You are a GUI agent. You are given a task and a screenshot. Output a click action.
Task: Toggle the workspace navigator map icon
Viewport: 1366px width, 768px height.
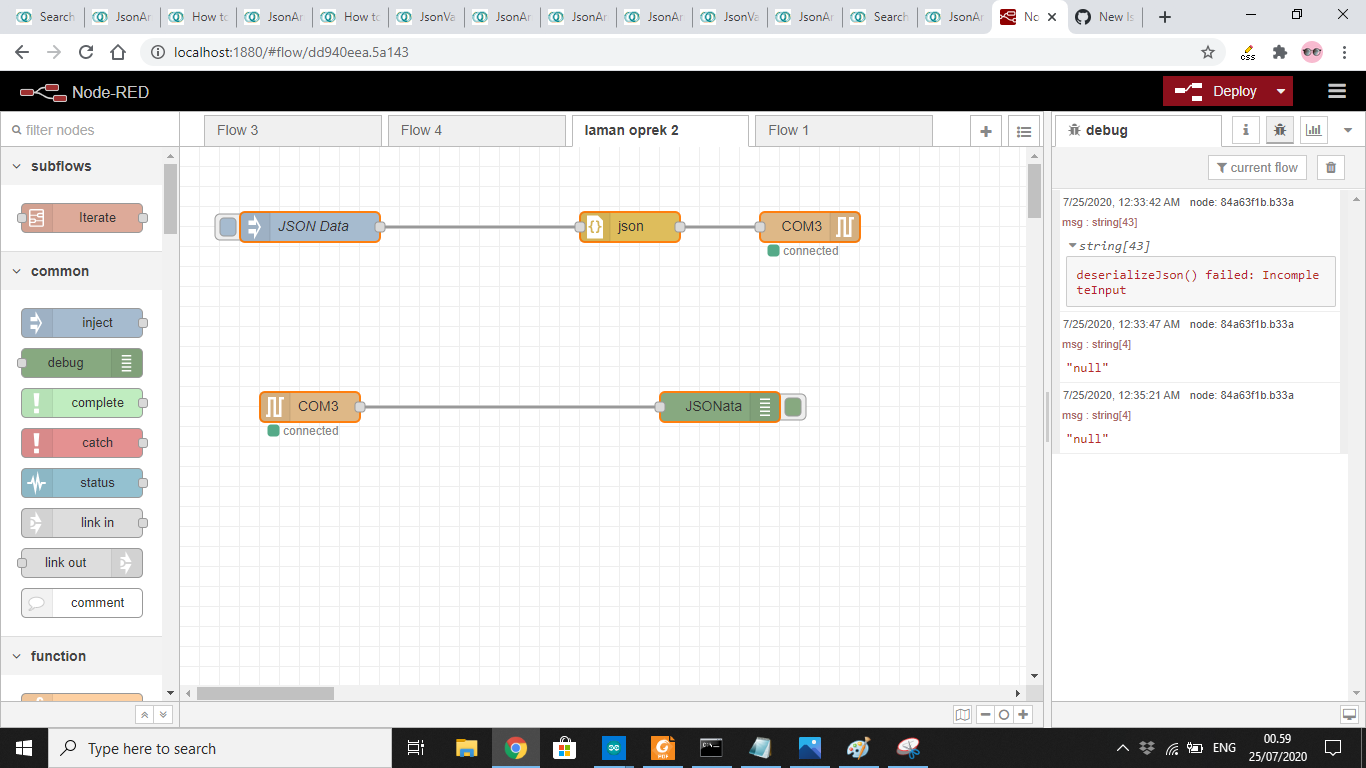point(963,714)
